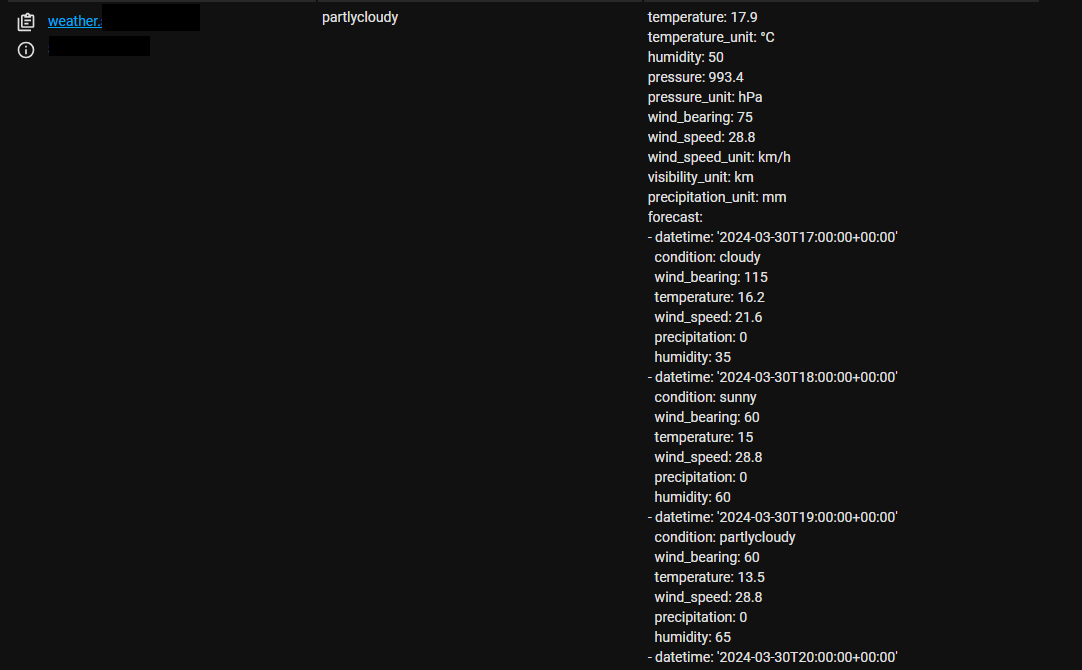The height and width of the screenshot is (670, 1082).
Task: Select the 19:00 forecast datetime entry
Action: pos(773,518)
